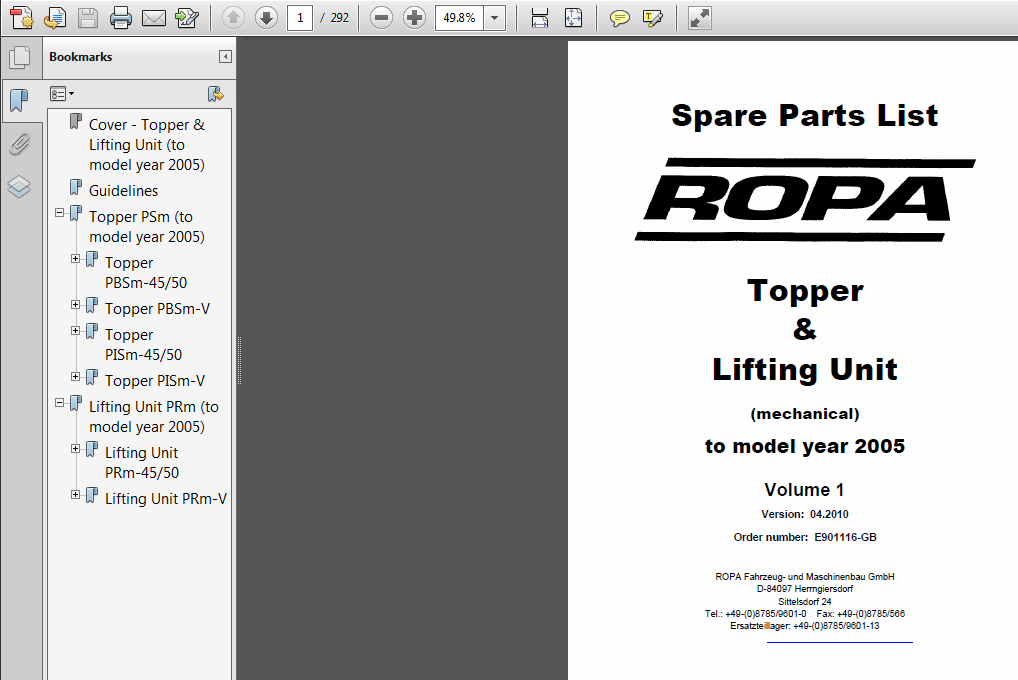The image size is (1018, 680).
Task: Collapse the Bookmarks pane arrow
Action: click(225, 57)
